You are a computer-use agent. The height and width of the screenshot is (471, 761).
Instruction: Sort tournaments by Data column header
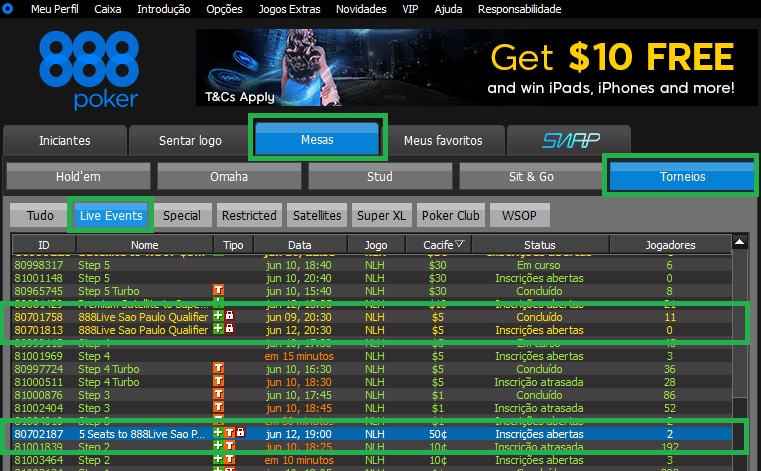point(300,245)
